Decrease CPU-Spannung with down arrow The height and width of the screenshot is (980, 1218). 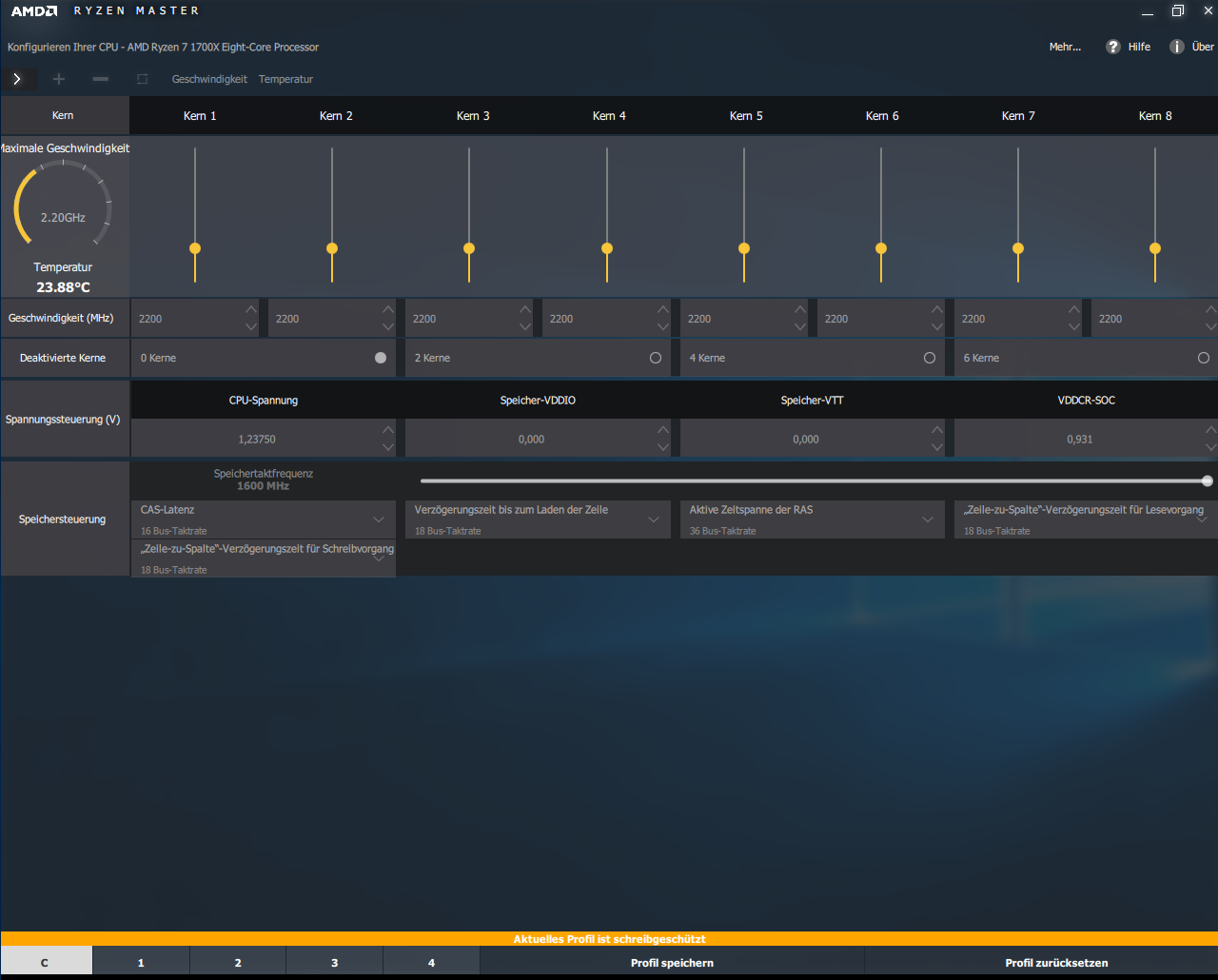pos(388,448)
